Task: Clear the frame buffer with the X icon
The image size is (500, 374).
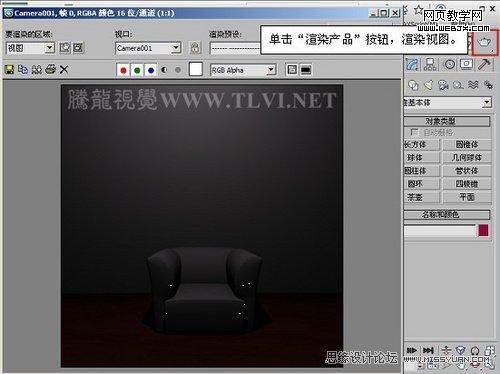Action: click(64, 69)
